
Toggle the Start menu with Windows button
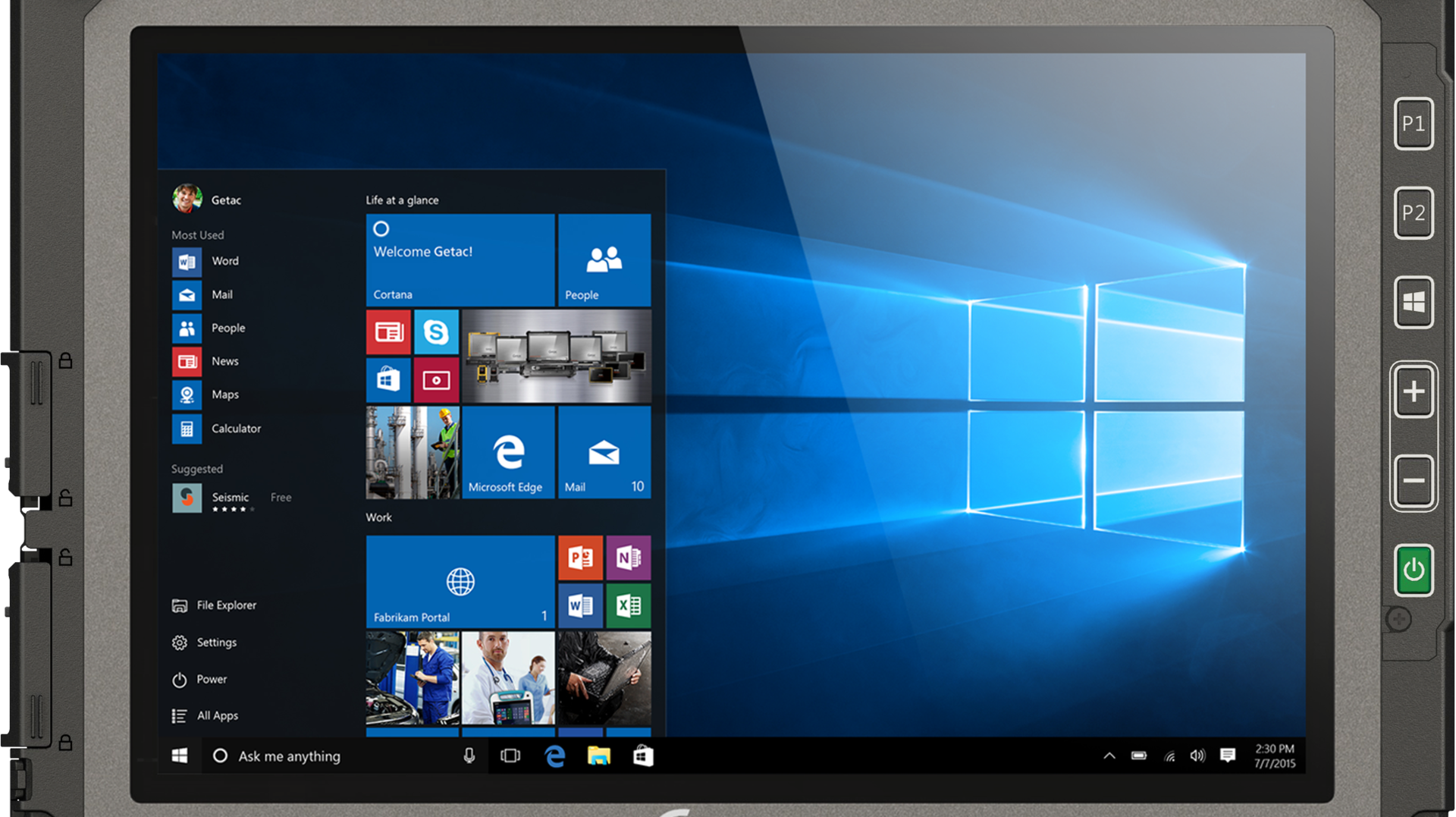point(180,756)
